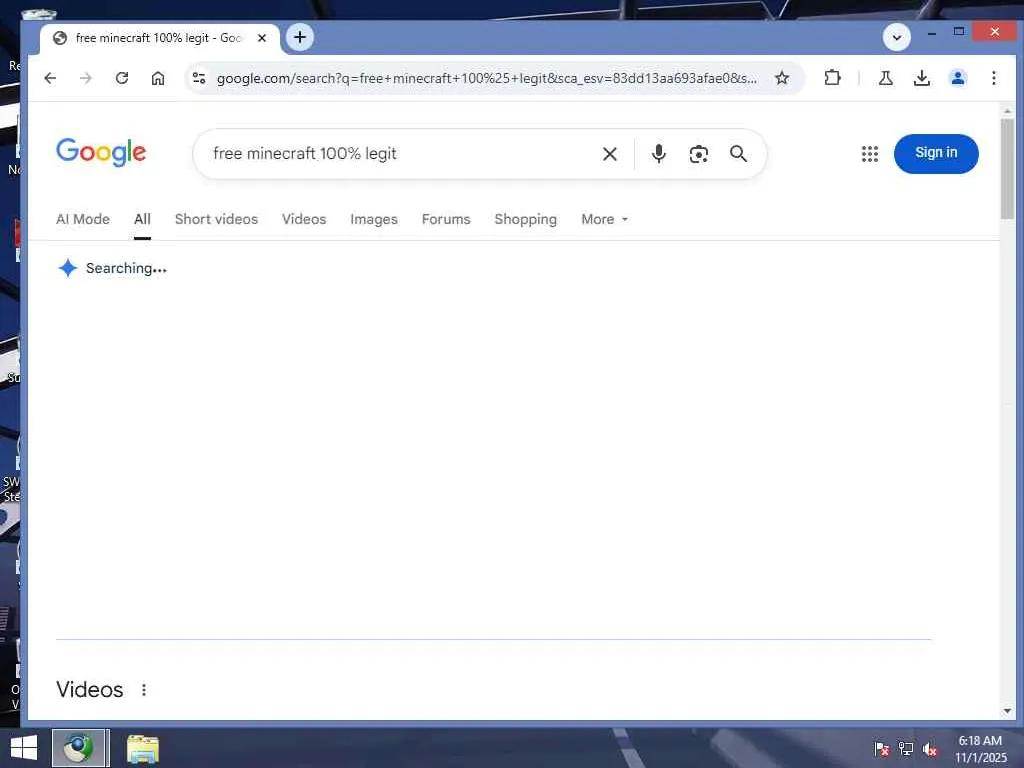This screenshot has width=1024, height=768.
Task: Expand the More search filters dropdown
Action: (x=605, y=219)
